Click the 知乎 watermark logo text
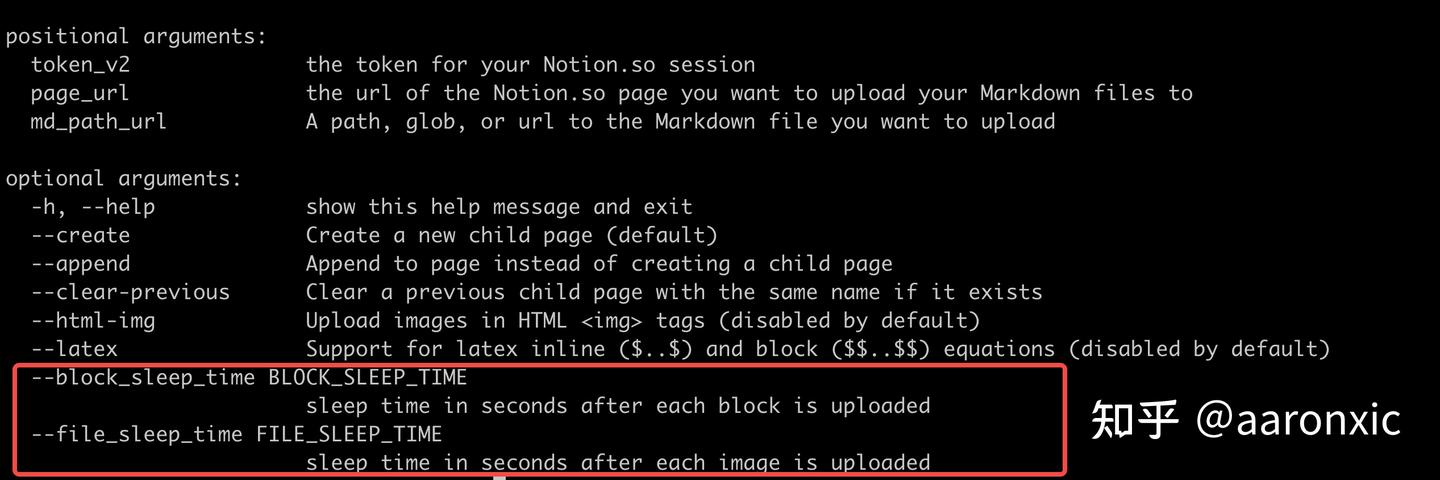The image size is (1440, 480). coord(1134,419)
